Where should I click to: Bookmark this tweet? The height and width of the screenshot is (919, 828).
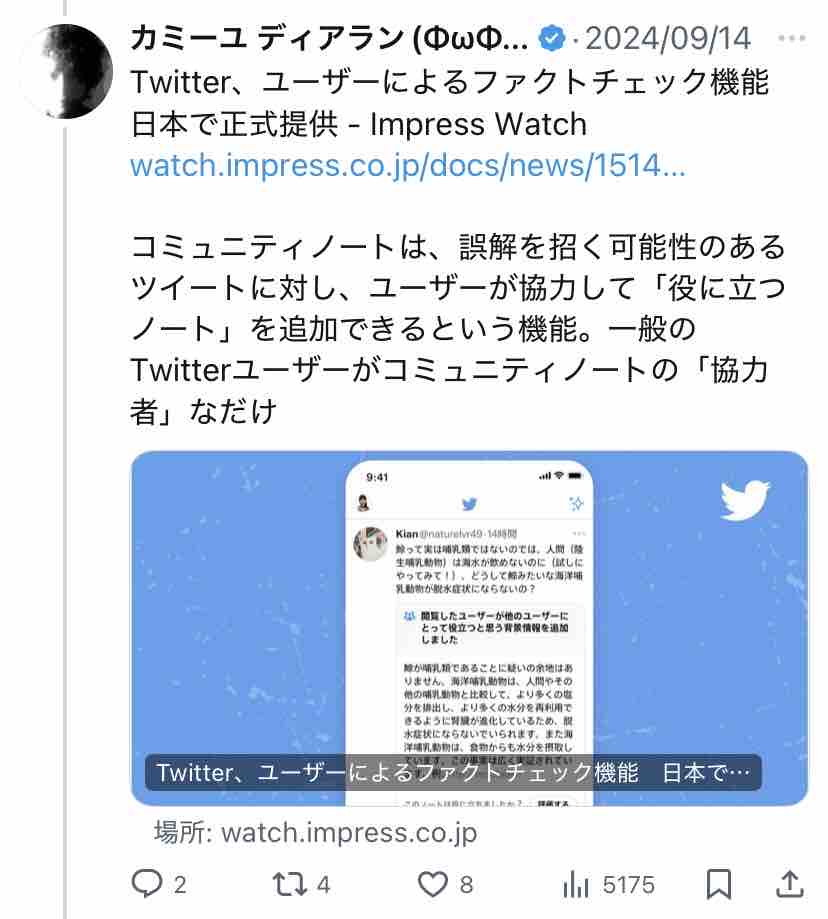coord(718,884)
